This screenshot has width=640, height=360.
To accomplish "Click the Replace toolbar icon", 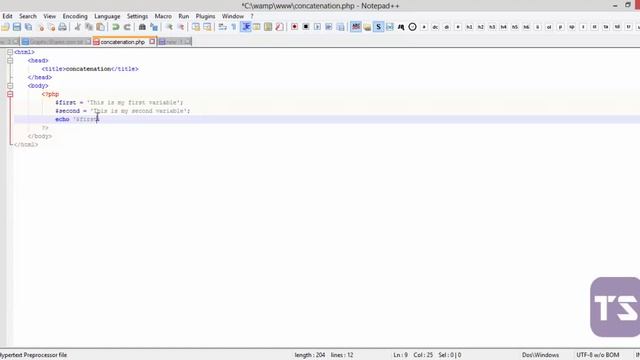I will 154,27.
